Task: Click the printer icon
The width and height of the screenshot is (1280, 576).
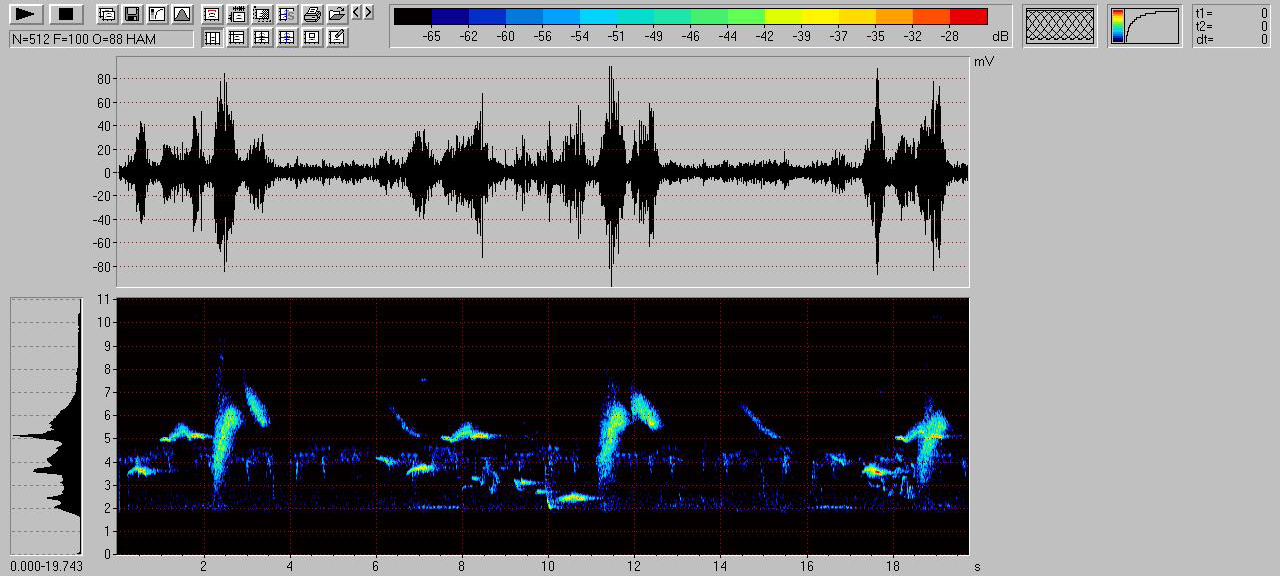Action: 312,14
